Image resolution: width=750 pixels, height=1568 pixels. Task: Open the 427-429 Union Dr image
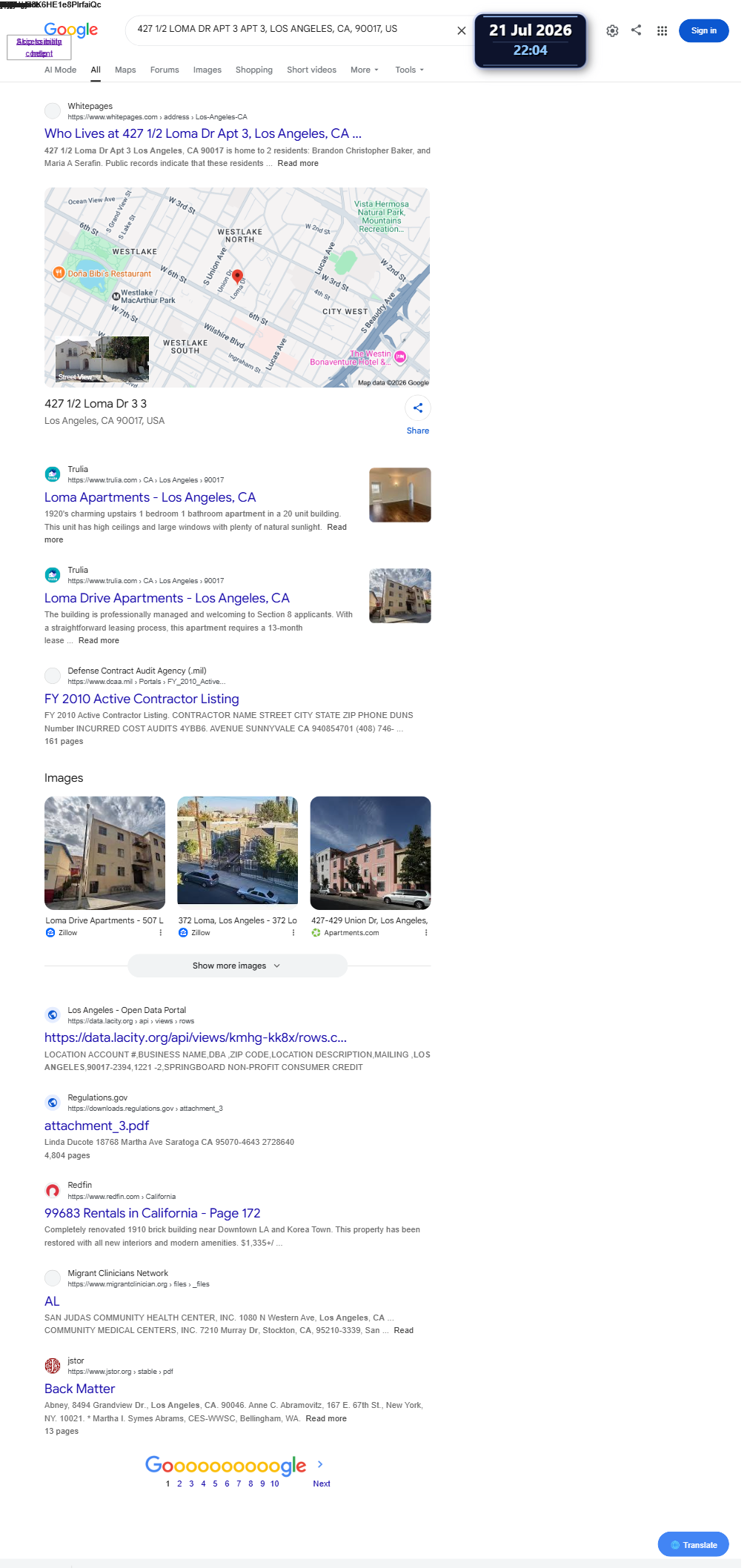(x=371, y=853)
